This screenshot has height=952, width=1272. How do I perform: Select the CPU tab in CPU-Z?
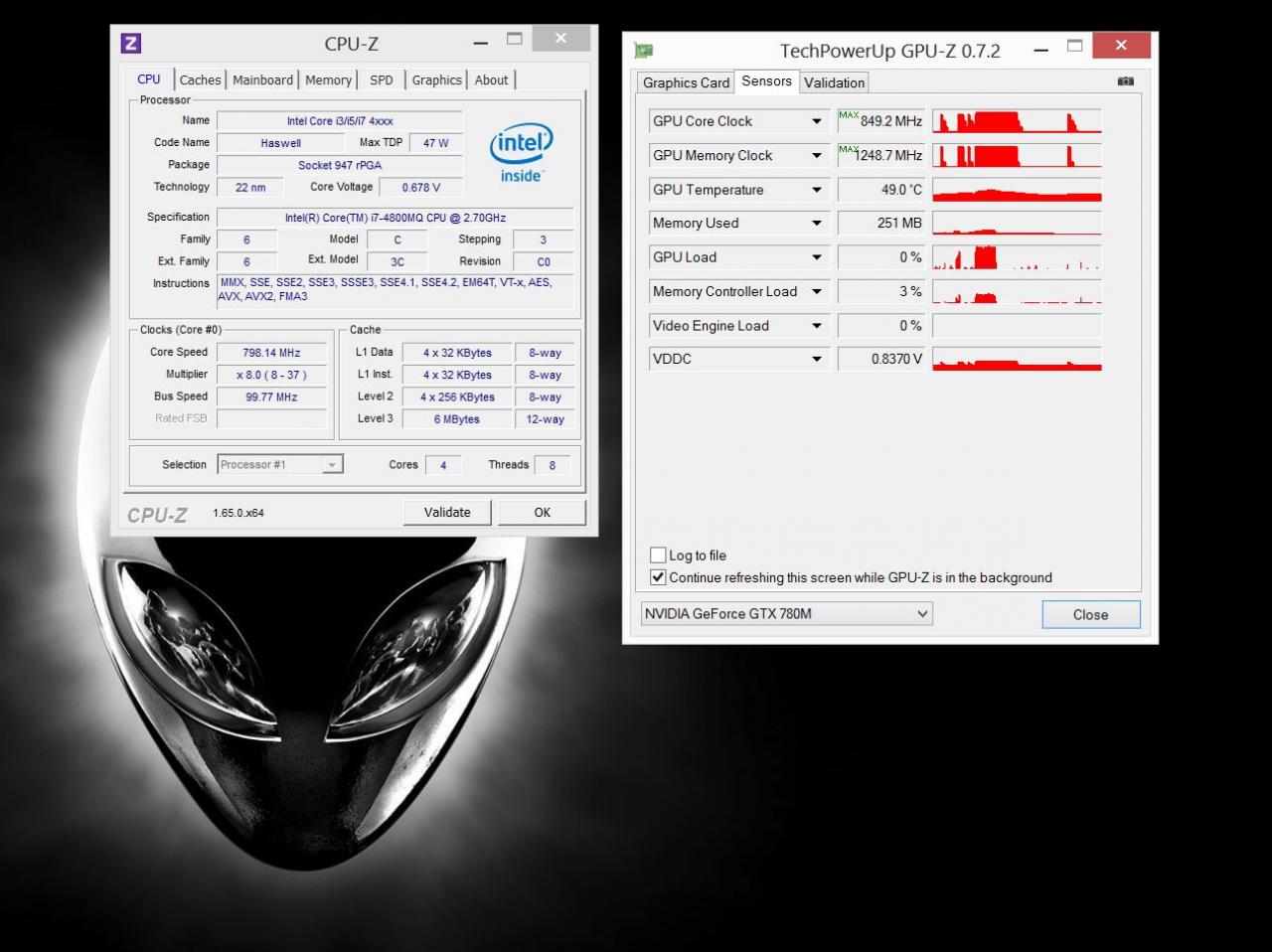click(x=149, y=79)
